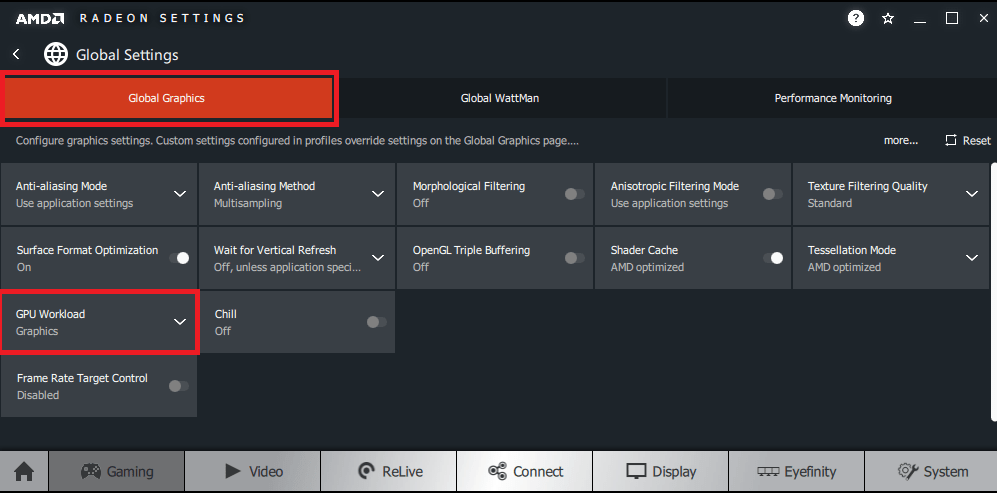This screenshot has width=997, height=493.
Task: Click the Reset button
Action: 968,141
